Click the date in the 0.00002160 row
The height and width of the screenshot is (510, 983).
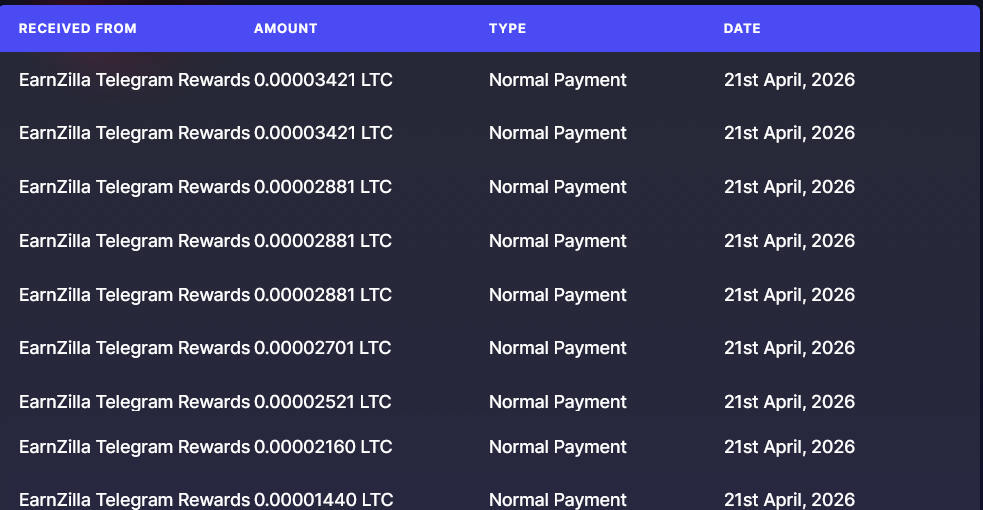coord(789,447)
